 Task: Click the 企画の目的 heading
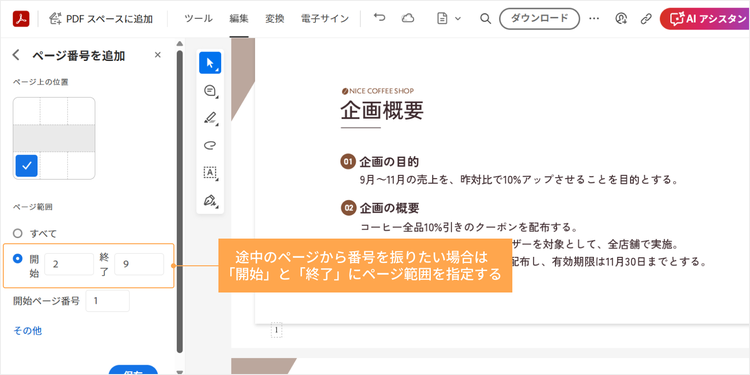[389, 162]
